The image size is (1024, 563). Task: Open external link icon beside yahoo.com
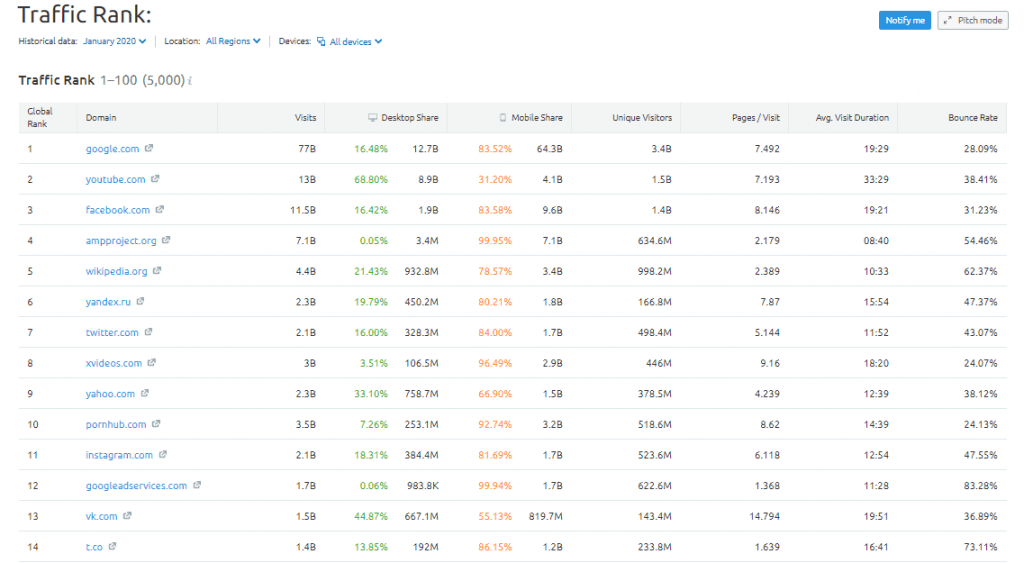[144, 393]
